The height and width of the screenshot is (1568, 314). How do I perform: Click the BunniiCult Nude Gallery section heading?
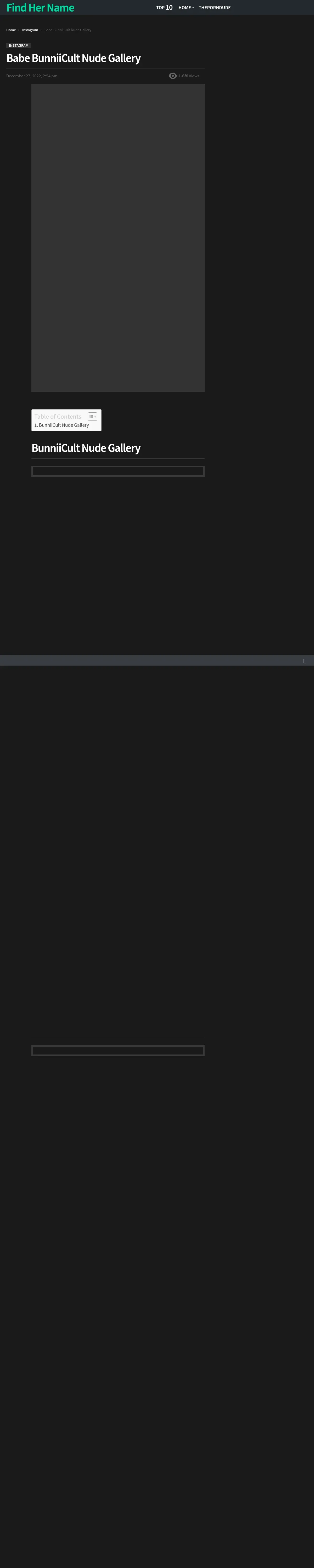(86, 448)
